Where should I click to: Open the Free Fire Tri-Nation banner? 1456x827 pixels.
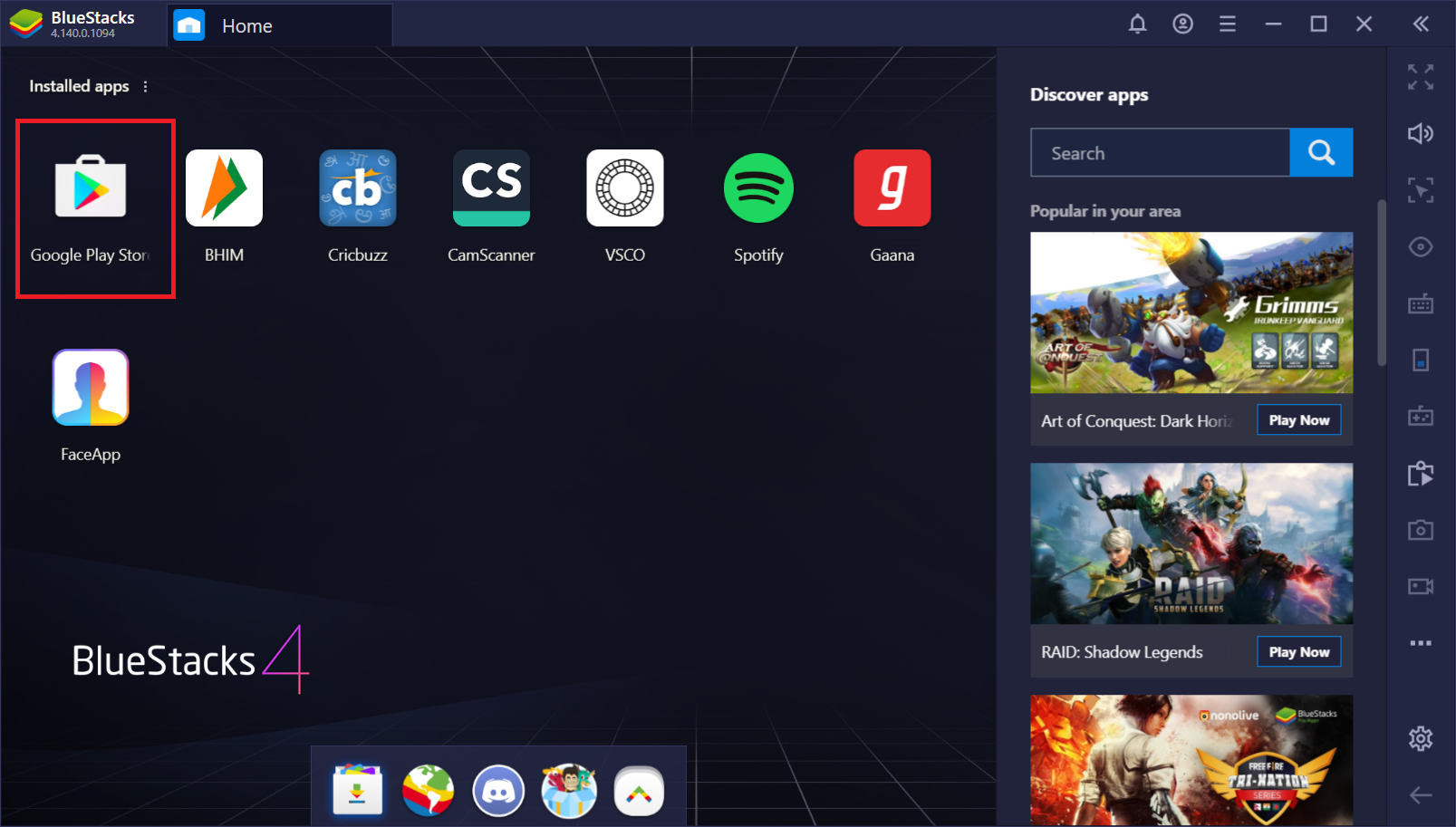coord(1191,760)
